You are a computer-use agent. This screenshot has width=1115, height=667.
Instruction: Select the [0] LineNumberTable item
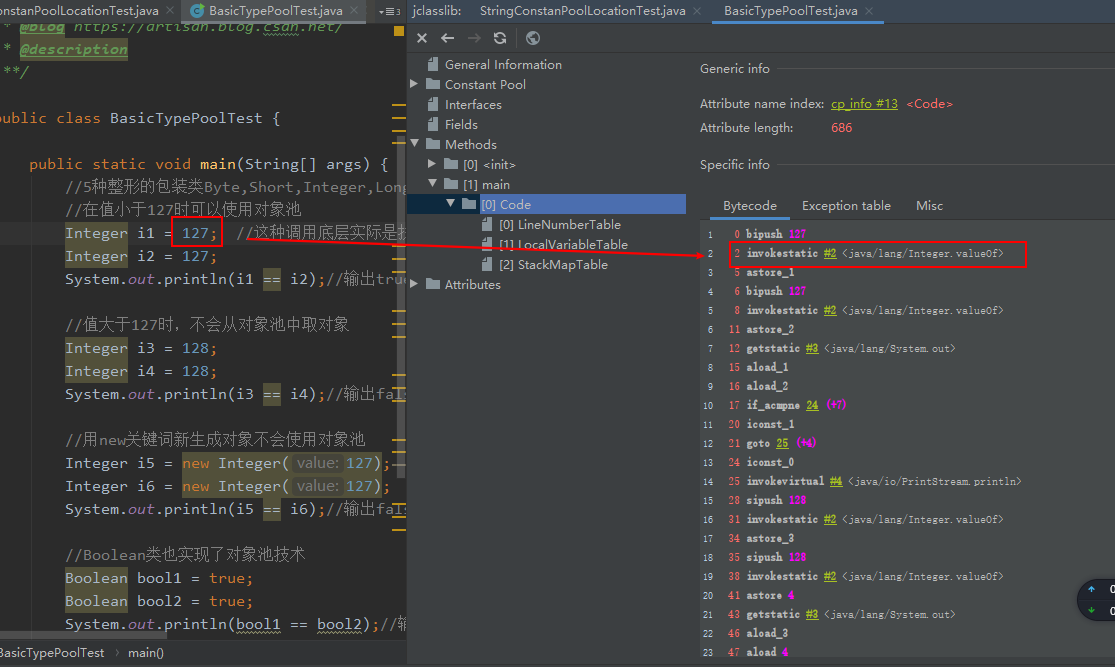click(x=560, y=225)
